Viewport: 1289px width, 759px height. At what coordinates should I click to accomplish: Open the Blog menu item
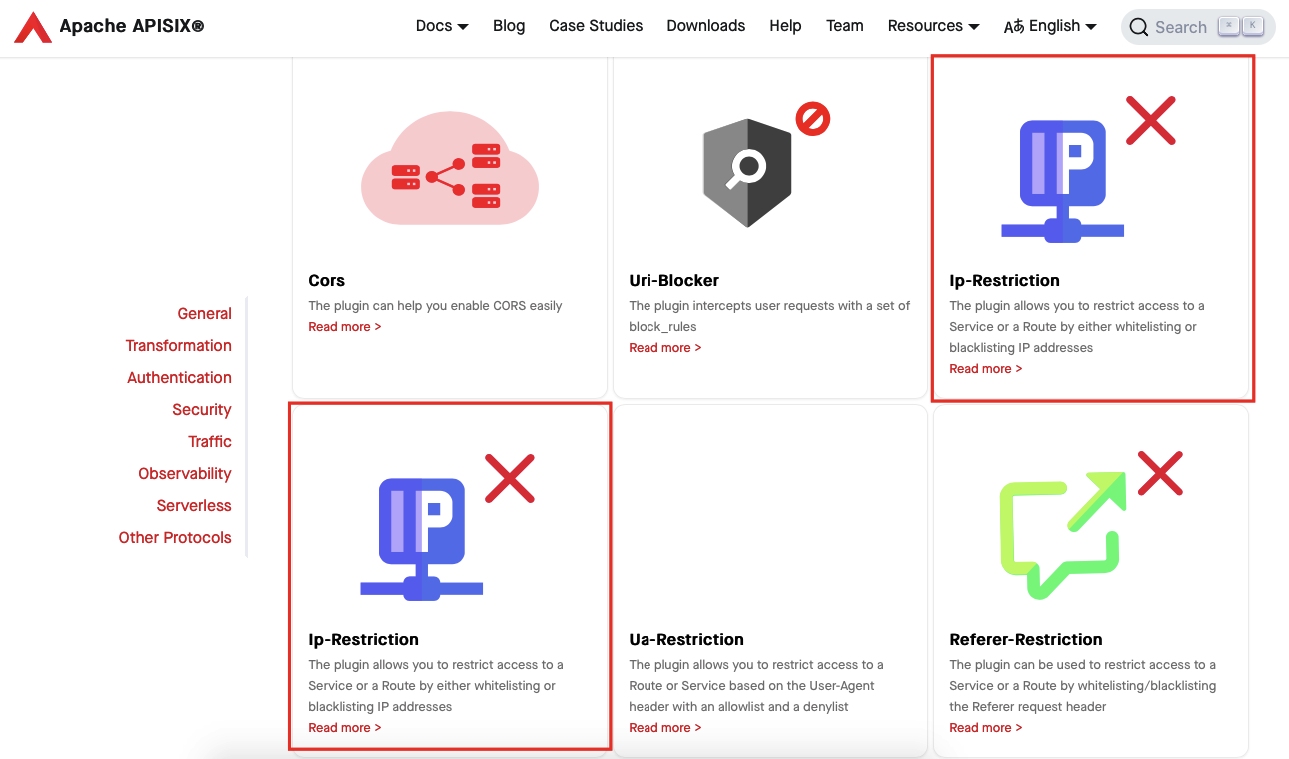point(509,26)
